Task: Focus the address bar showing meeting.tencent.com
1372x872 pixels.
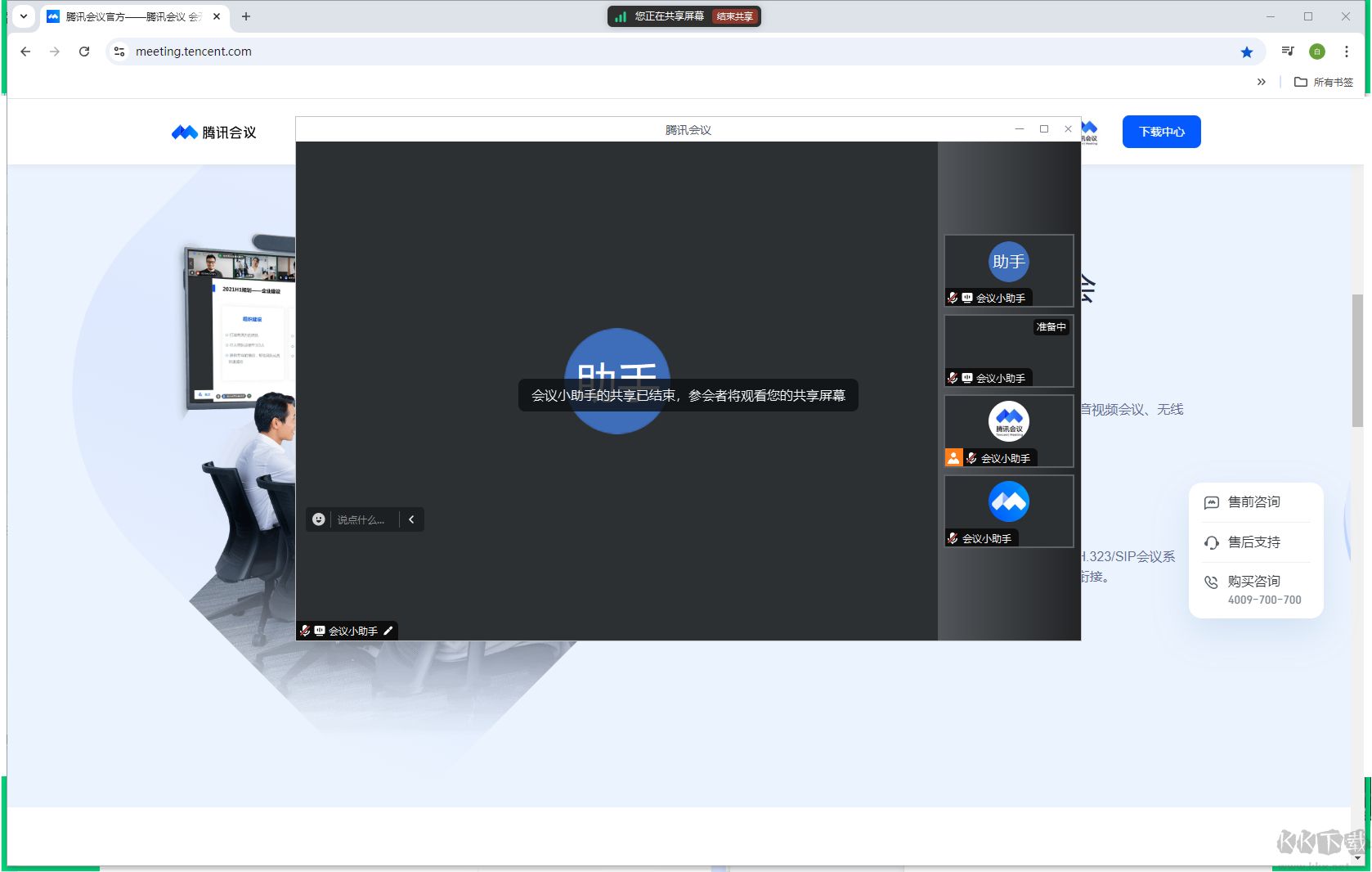Action: (684, 52)
